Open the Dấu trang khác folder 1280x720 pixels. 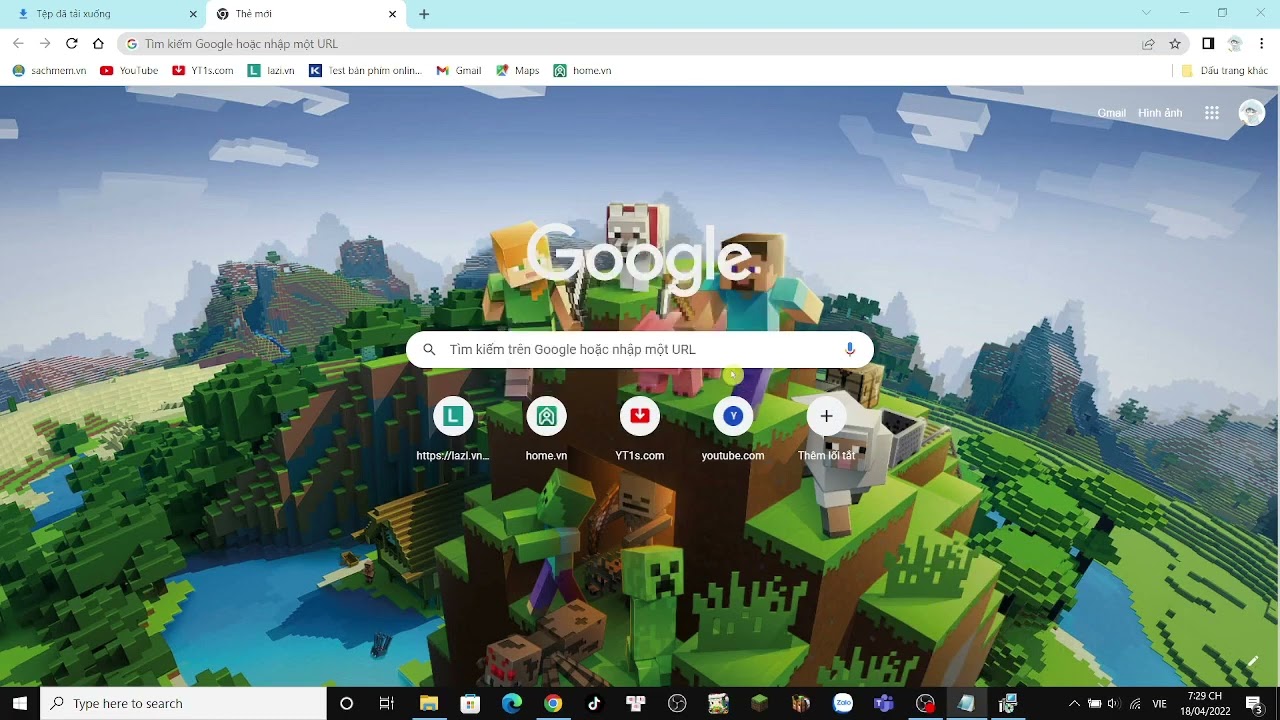(1225, 71)
